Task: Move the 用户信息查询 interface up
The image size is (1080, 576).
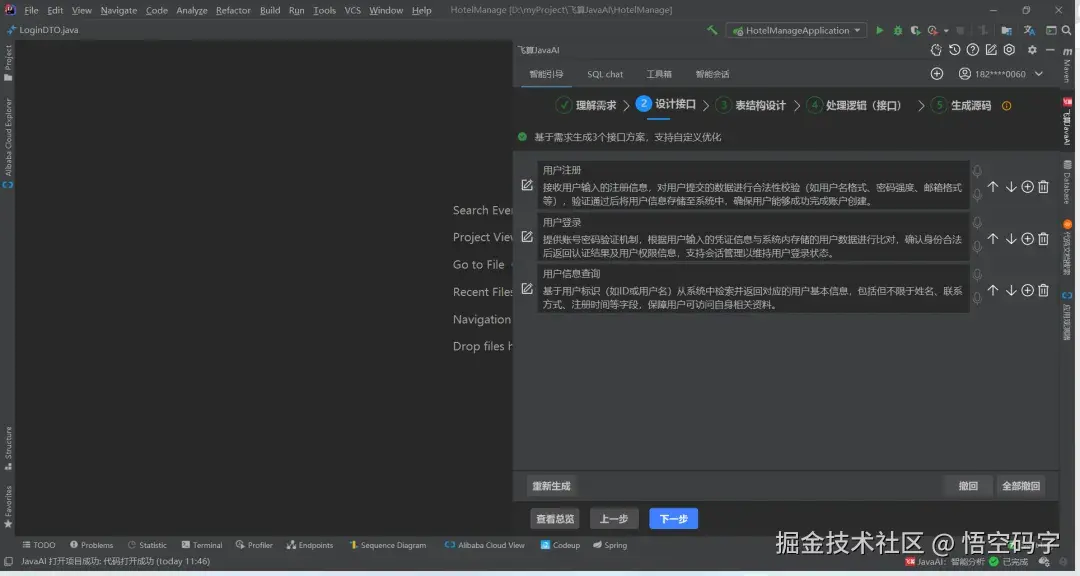Action: click(993, 291)
